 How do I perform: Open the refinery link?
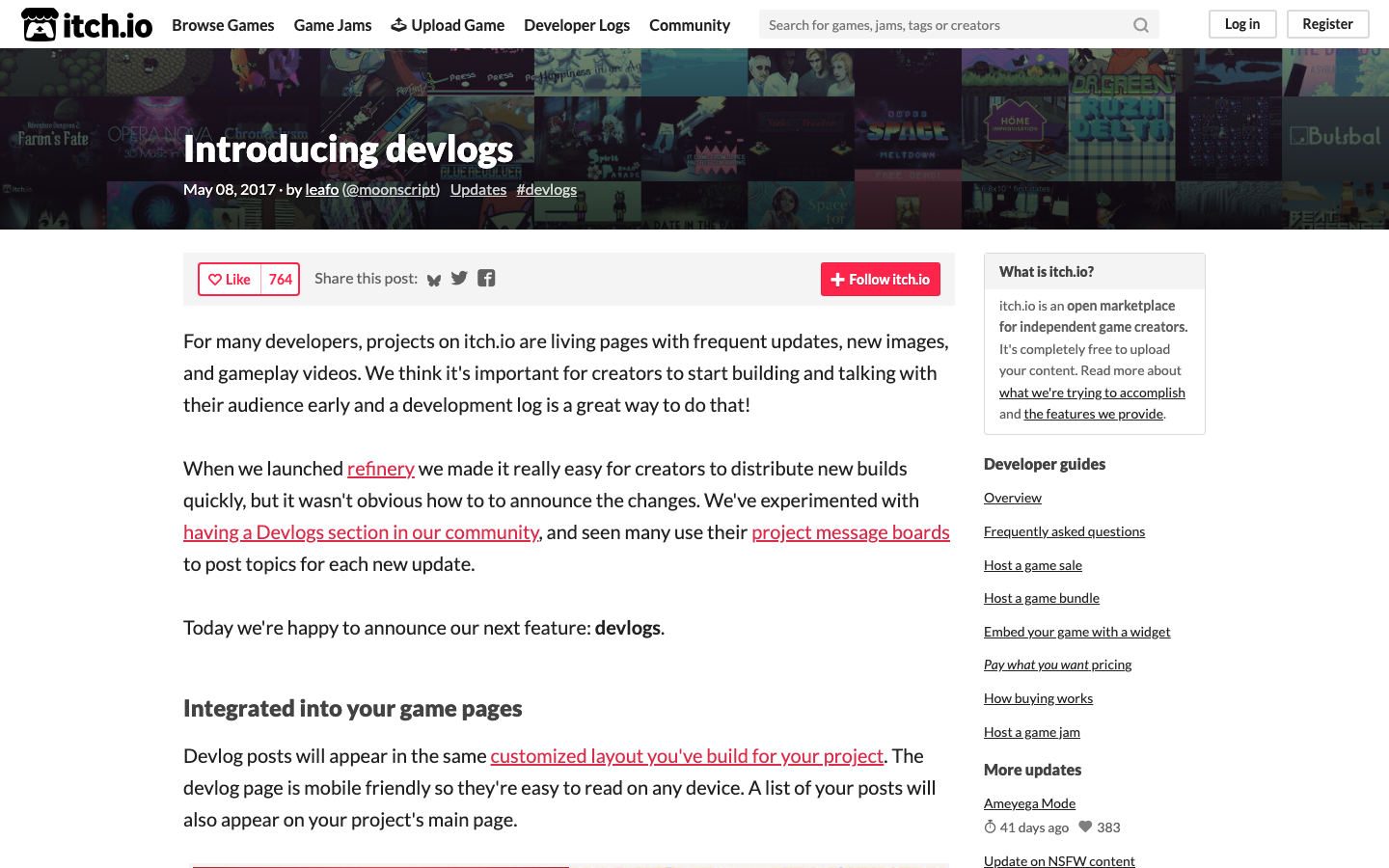click(x=381, y=469)
